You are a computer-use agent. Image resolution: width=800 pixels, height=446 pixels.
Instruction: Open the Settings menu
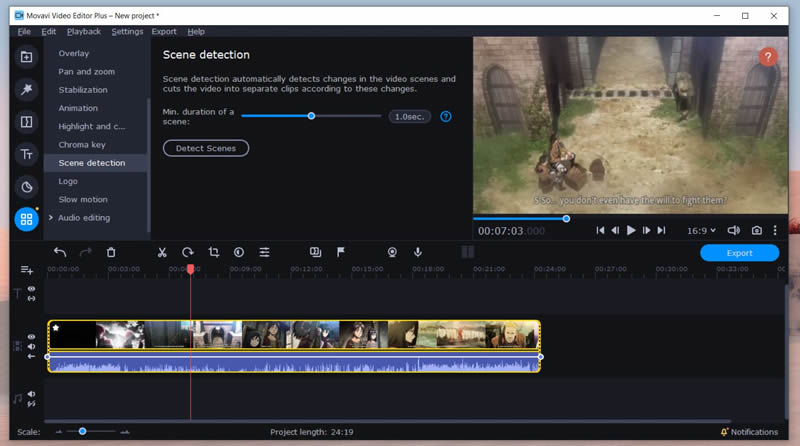[x=127, y=32]
